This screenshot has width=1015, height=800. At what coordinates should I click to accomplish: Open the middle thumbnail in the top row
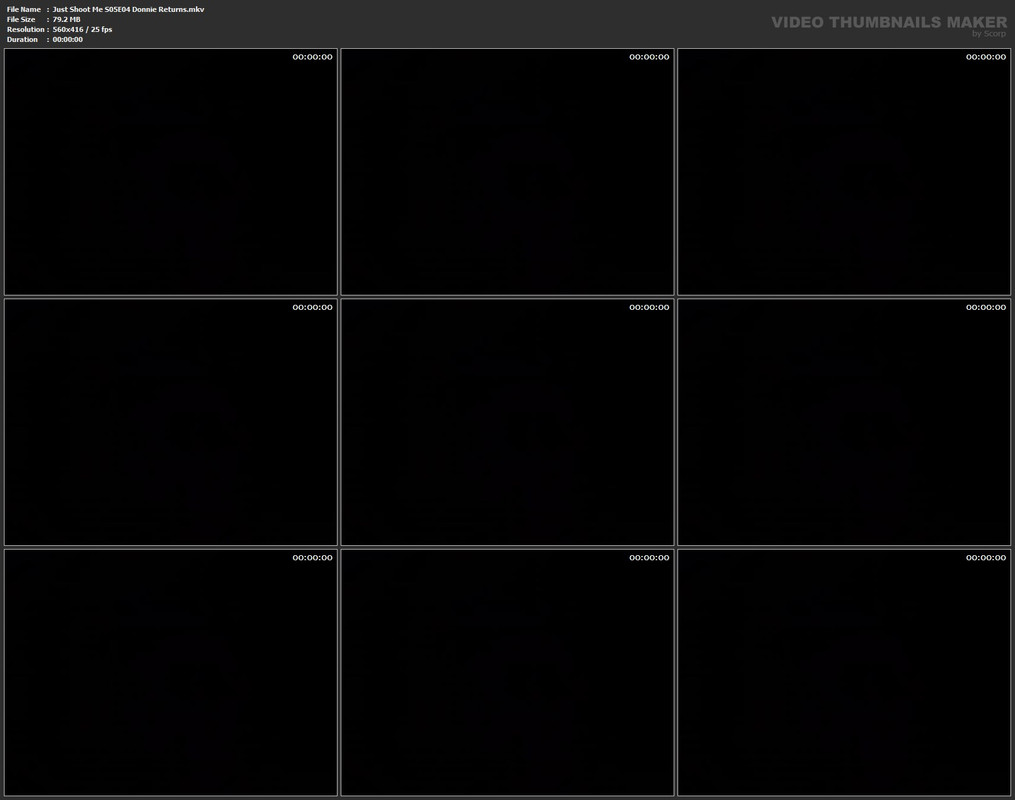coord(508,172)
